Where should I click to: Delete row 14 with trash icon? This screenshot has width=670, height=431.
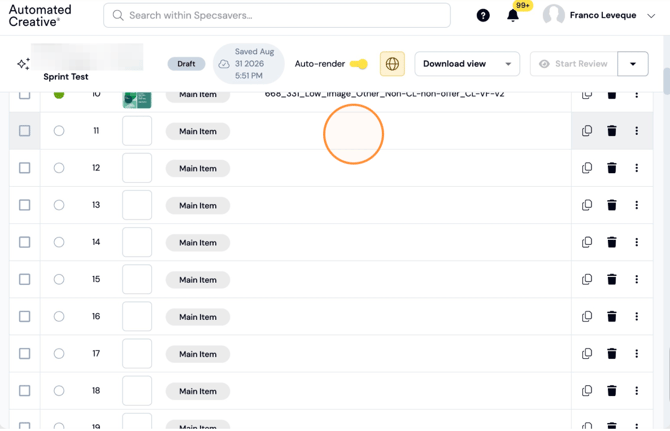(612, 242)
